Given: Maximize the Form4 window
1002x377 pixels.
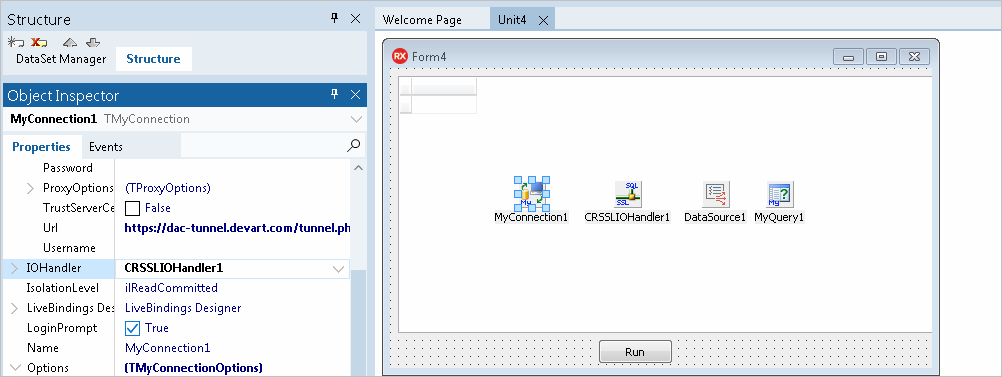Looking at the screenshot, I should pyautogui.click(x=881, y=57).
